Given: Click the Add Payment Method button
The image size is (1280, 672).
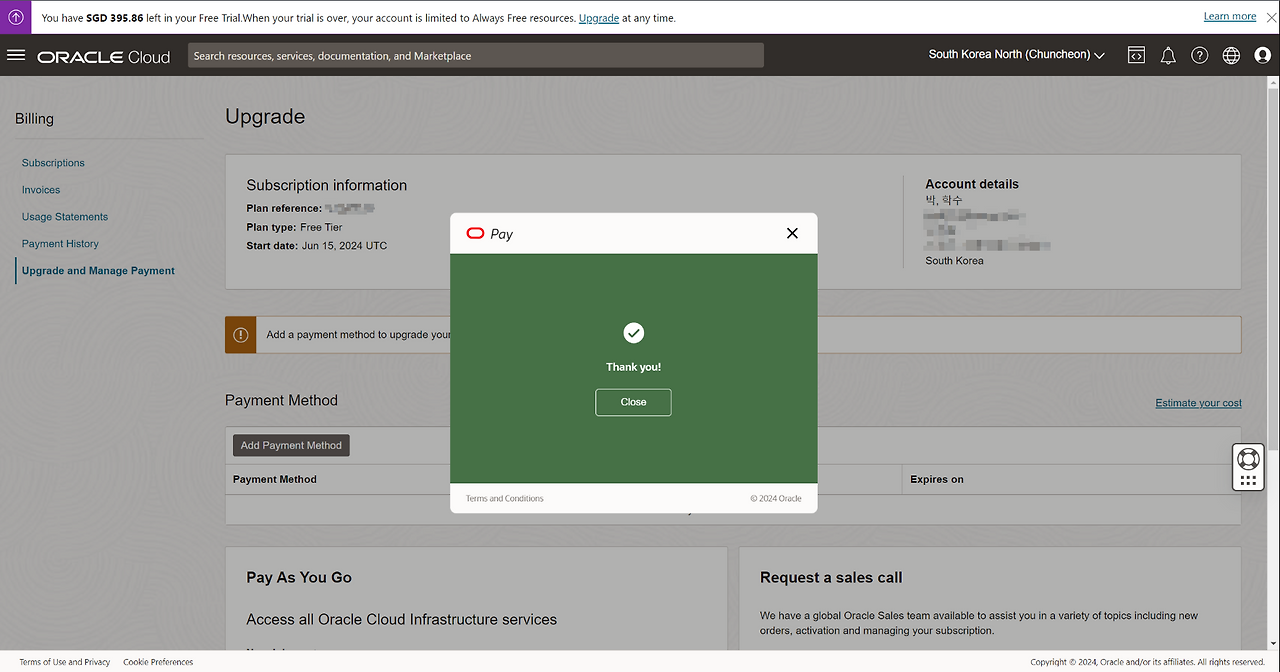Looking at the screenshot, I should pos(291,446).
